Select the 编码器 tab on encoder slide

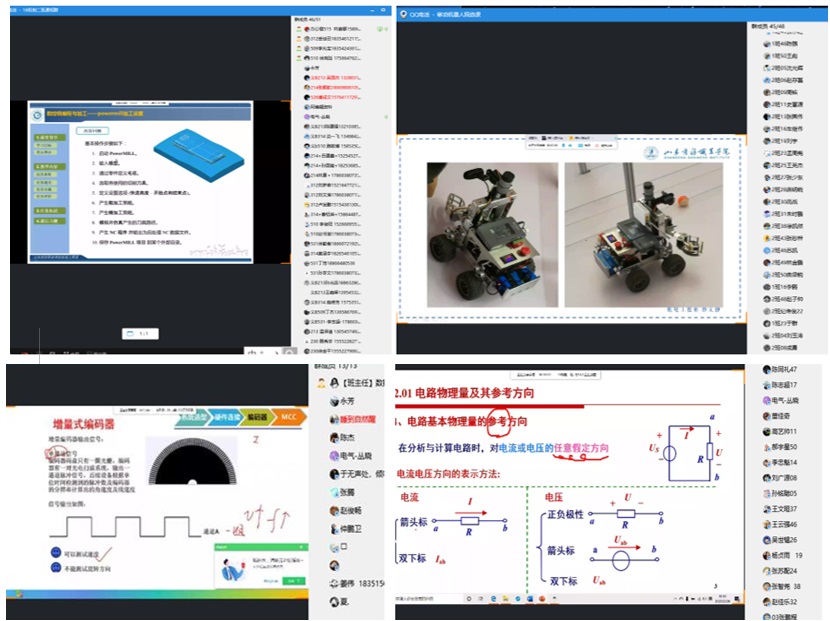pos(256,417)
